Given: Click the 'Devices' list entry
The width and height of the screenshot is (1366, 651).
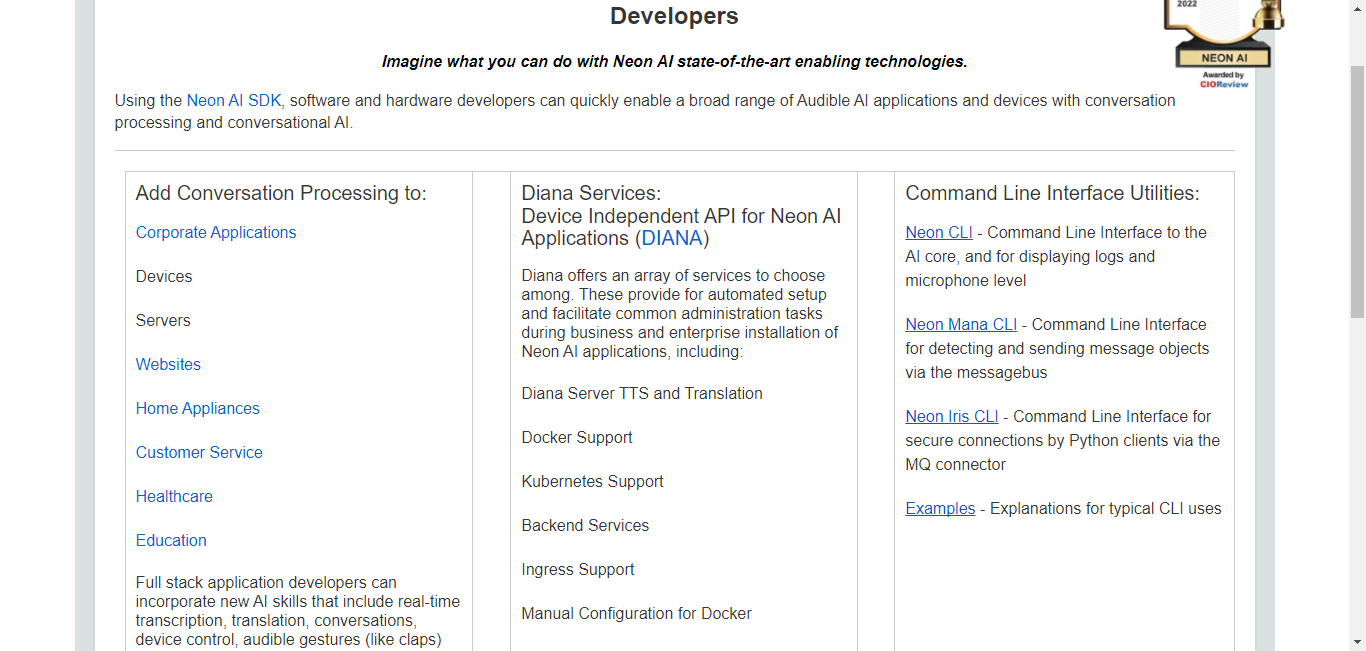Looking at the screenshot, I should (164, 276).
